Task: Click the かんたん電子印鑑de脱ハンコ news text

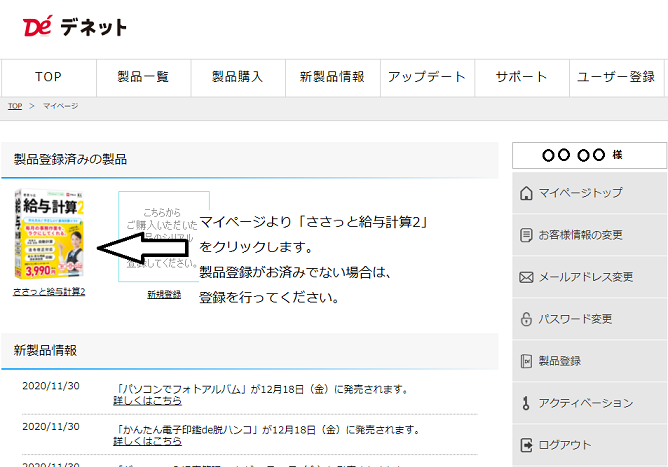Action: 268,430
